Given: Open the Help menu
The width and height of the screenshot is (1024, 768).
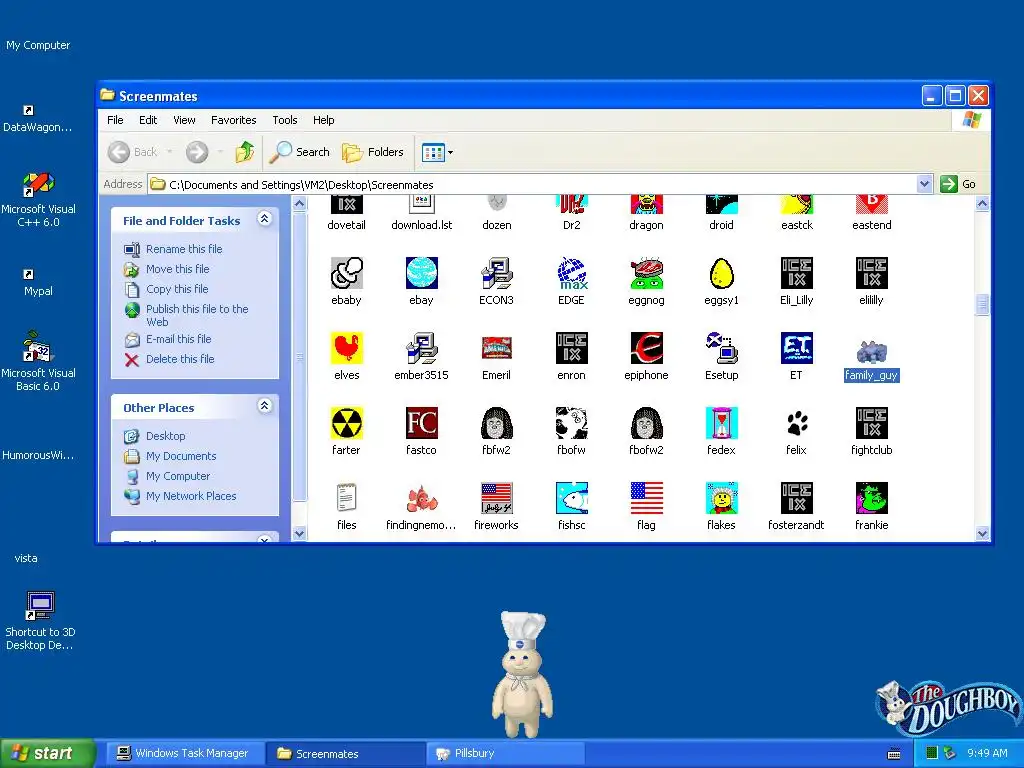Looking at the screenshot, I should [x=323, y=120].
